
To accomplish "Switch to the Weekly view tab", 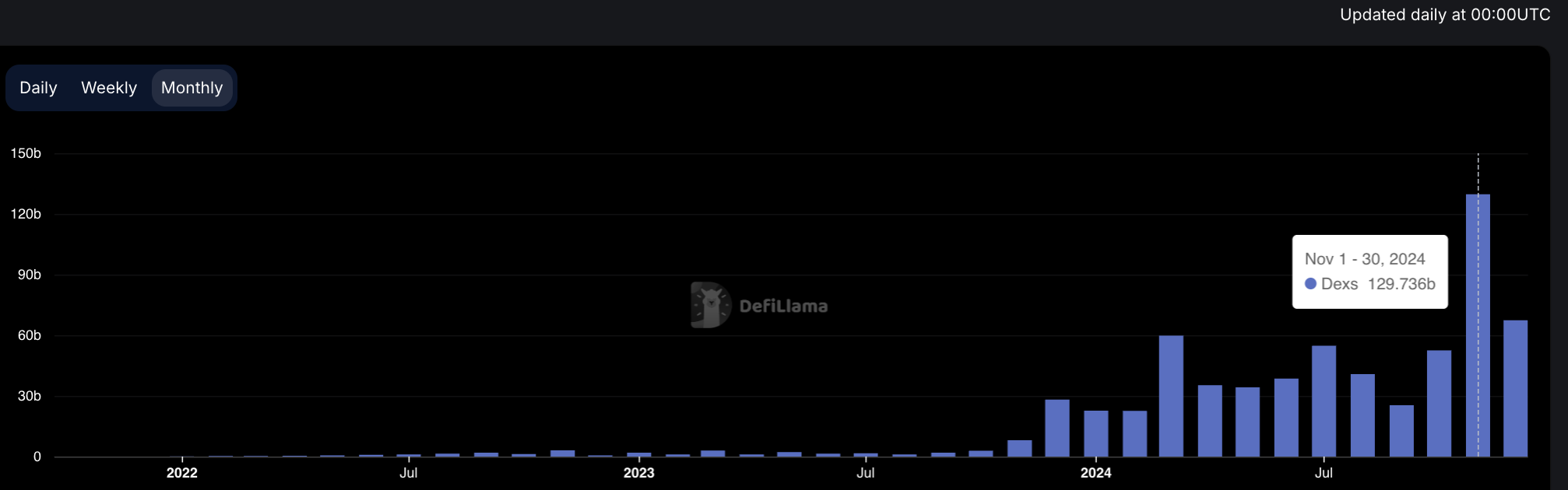I will click(109, 88).
